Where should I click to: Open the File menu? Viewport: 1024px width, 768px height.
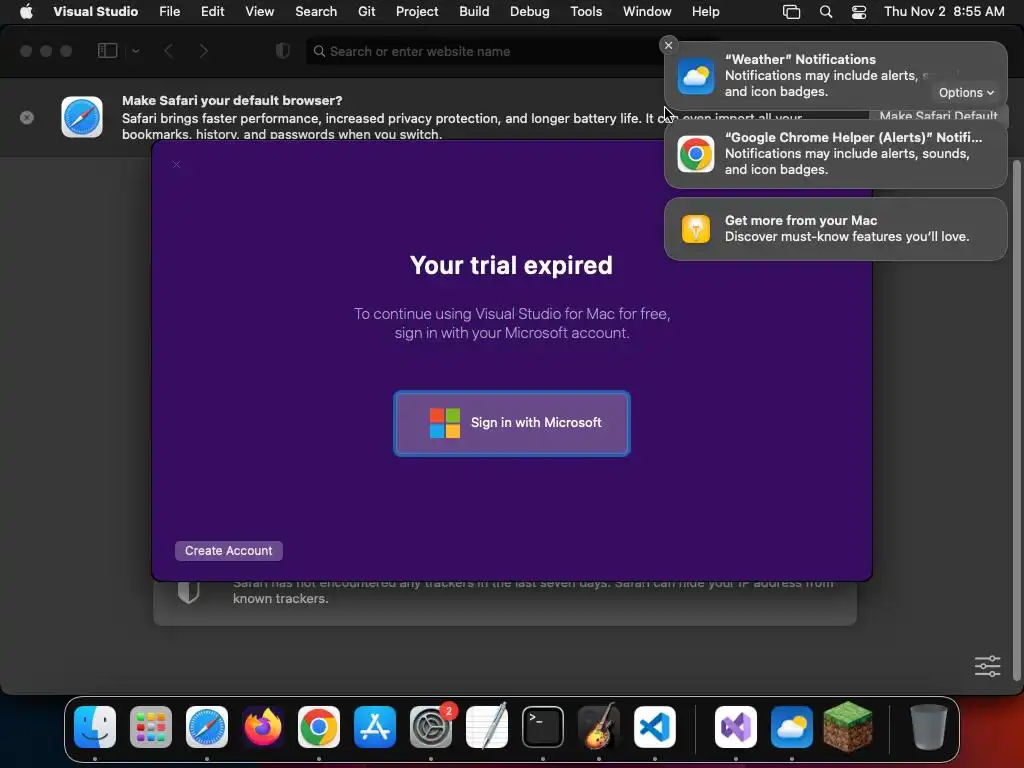coord(170,12)
